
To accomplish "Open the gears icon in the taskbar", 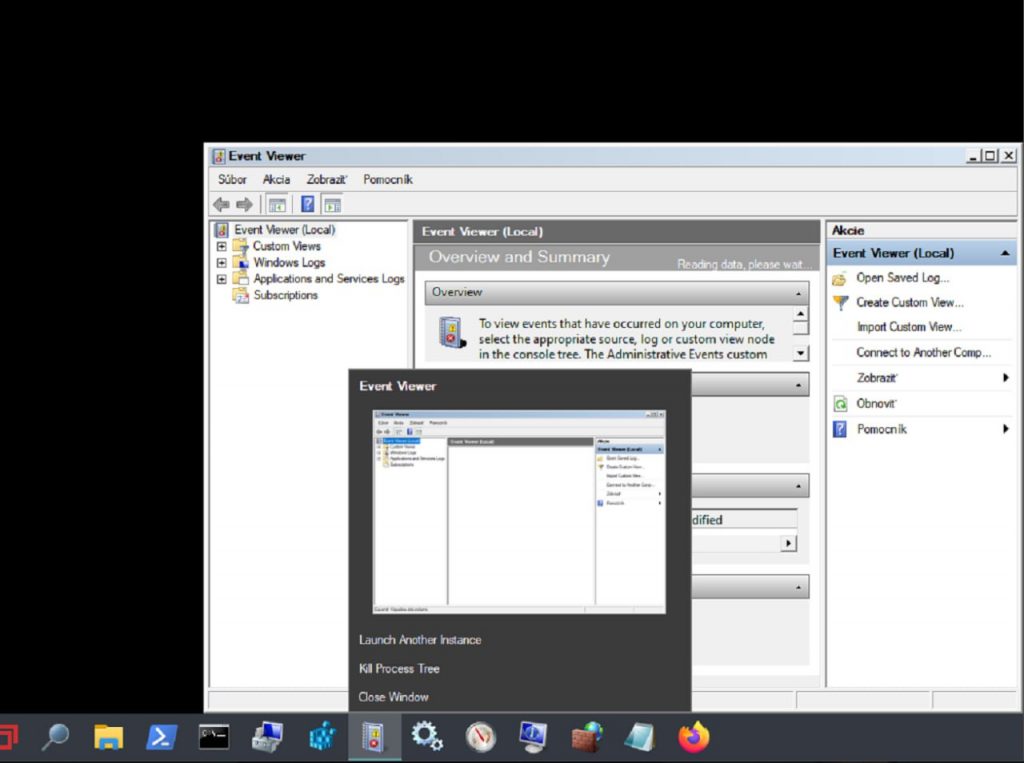I will (x=427, y=737).
